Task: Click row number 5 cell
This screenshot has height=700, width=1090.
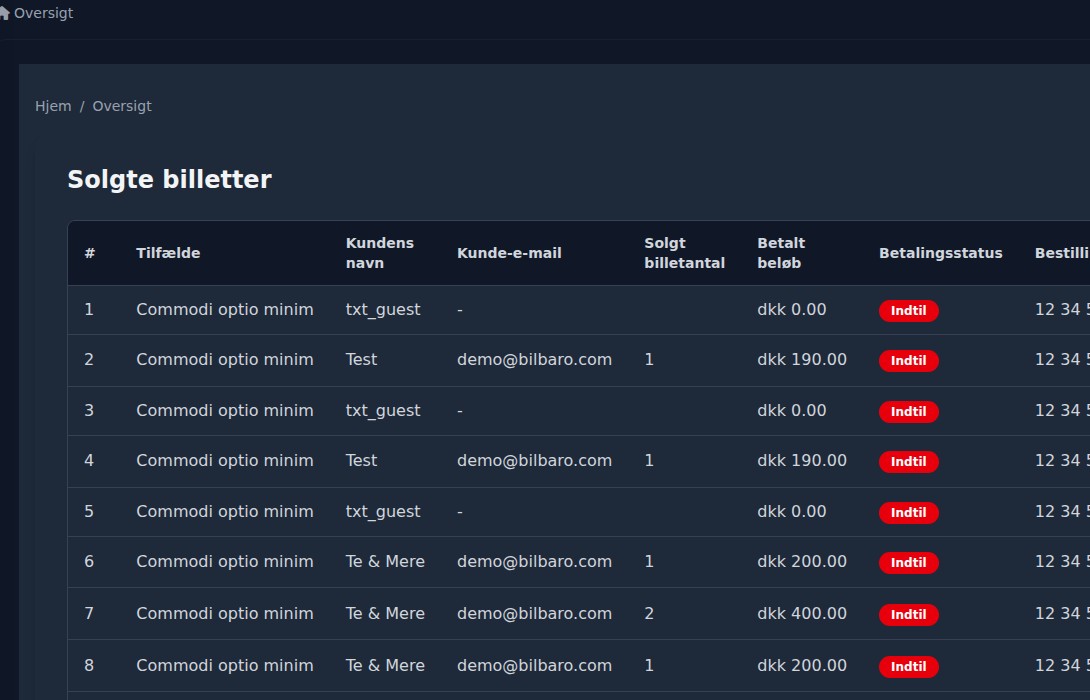Action: coord(89,511)
